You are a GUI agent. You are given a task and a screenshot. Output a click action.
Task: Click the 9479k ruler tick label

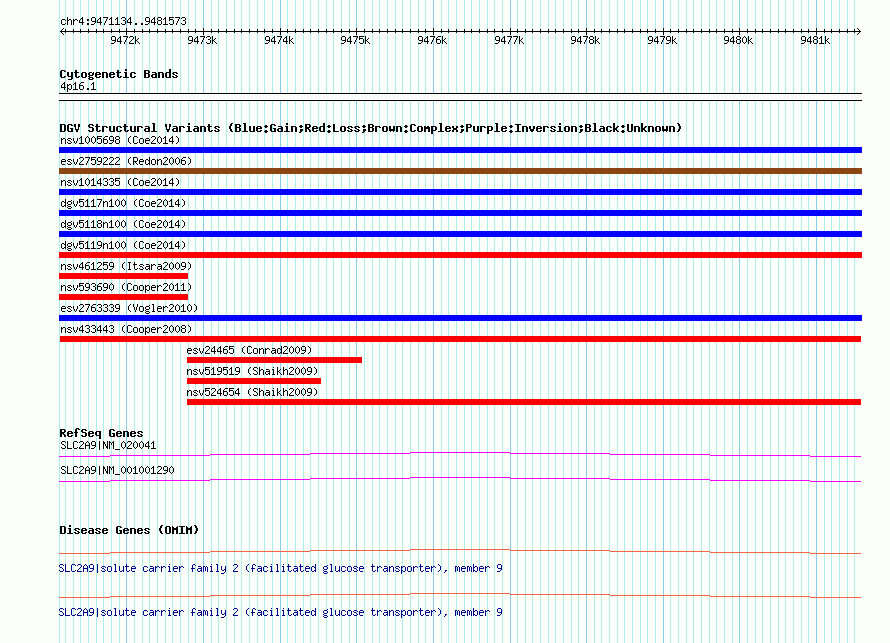point(662,40)
